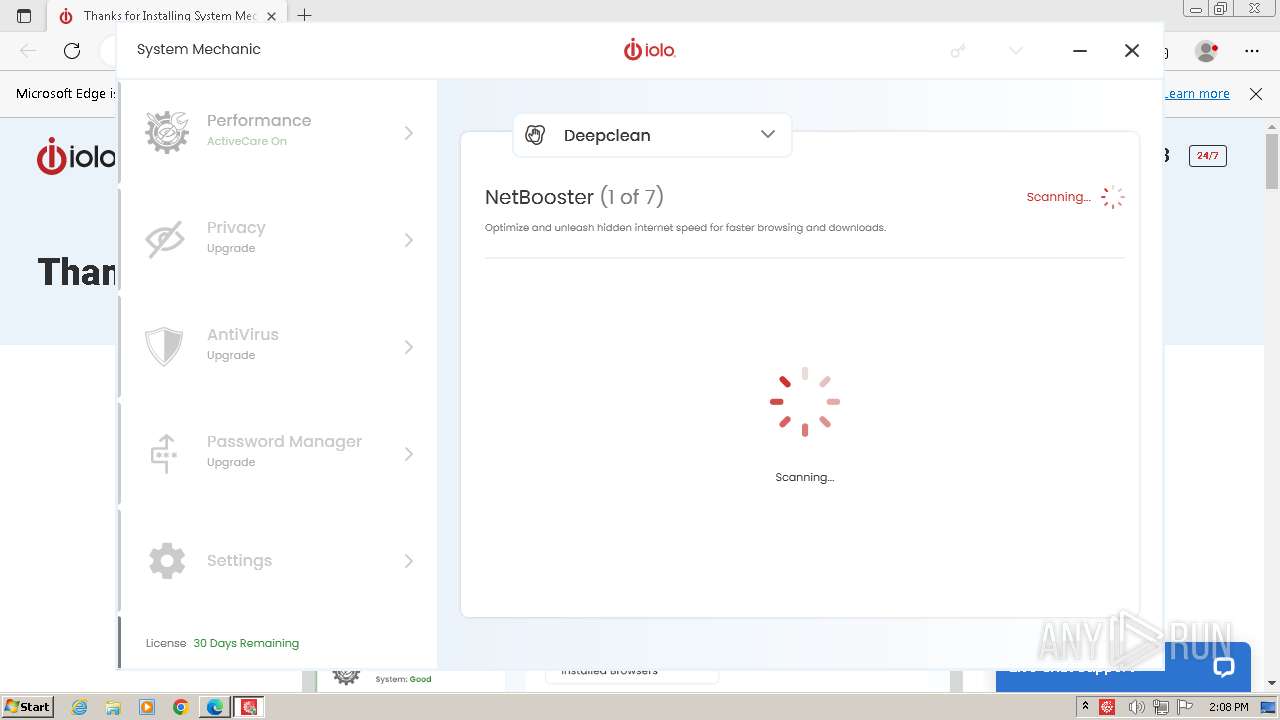Expand the Deepclean dropdown
Screen dimensions: 1280x720
(x=768, y=134)
